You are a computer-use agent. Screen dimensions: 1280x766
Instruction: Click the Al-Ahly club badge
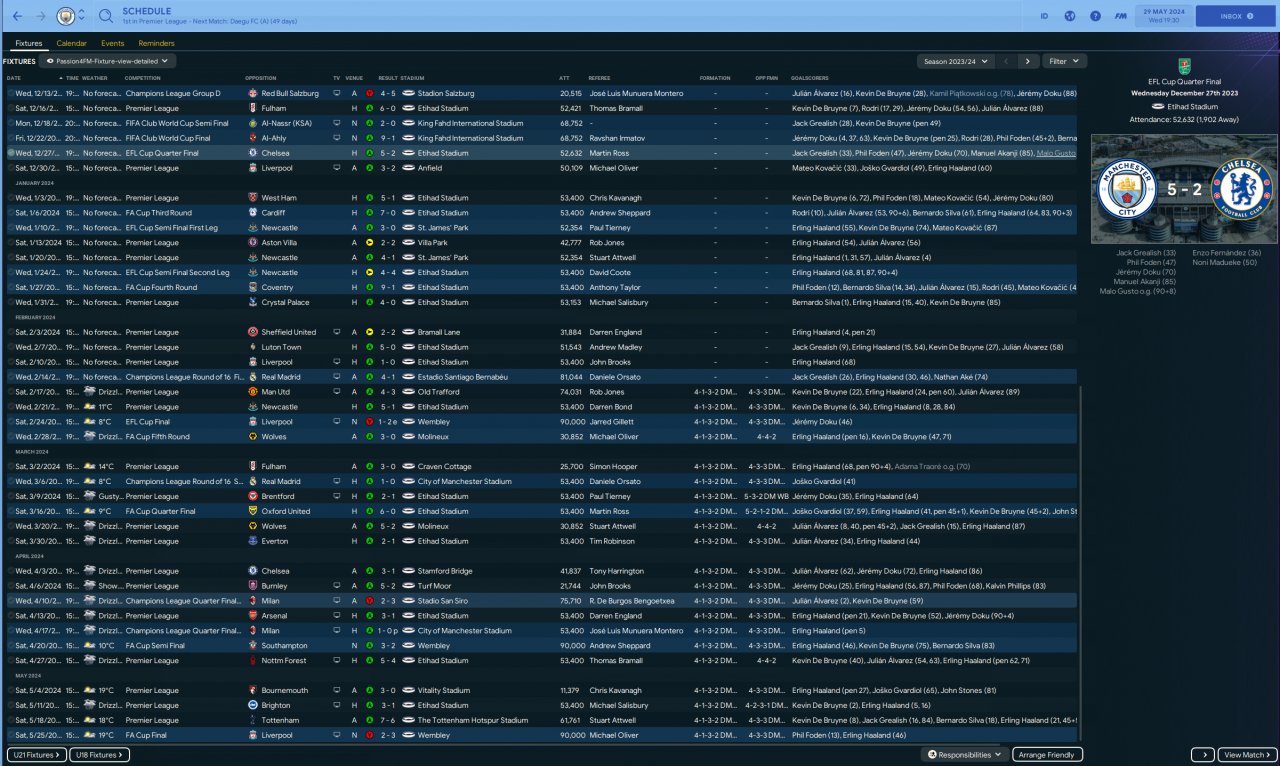[x=253, y=138]
